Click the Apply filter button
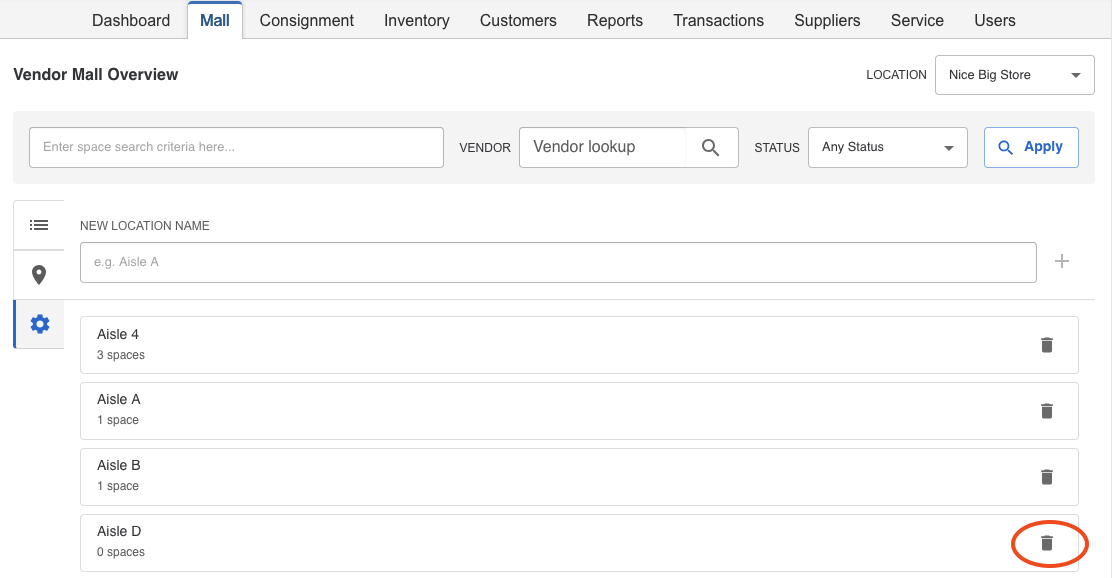The width and height of the screenshot is (1112, 578). pos(1031,148)
